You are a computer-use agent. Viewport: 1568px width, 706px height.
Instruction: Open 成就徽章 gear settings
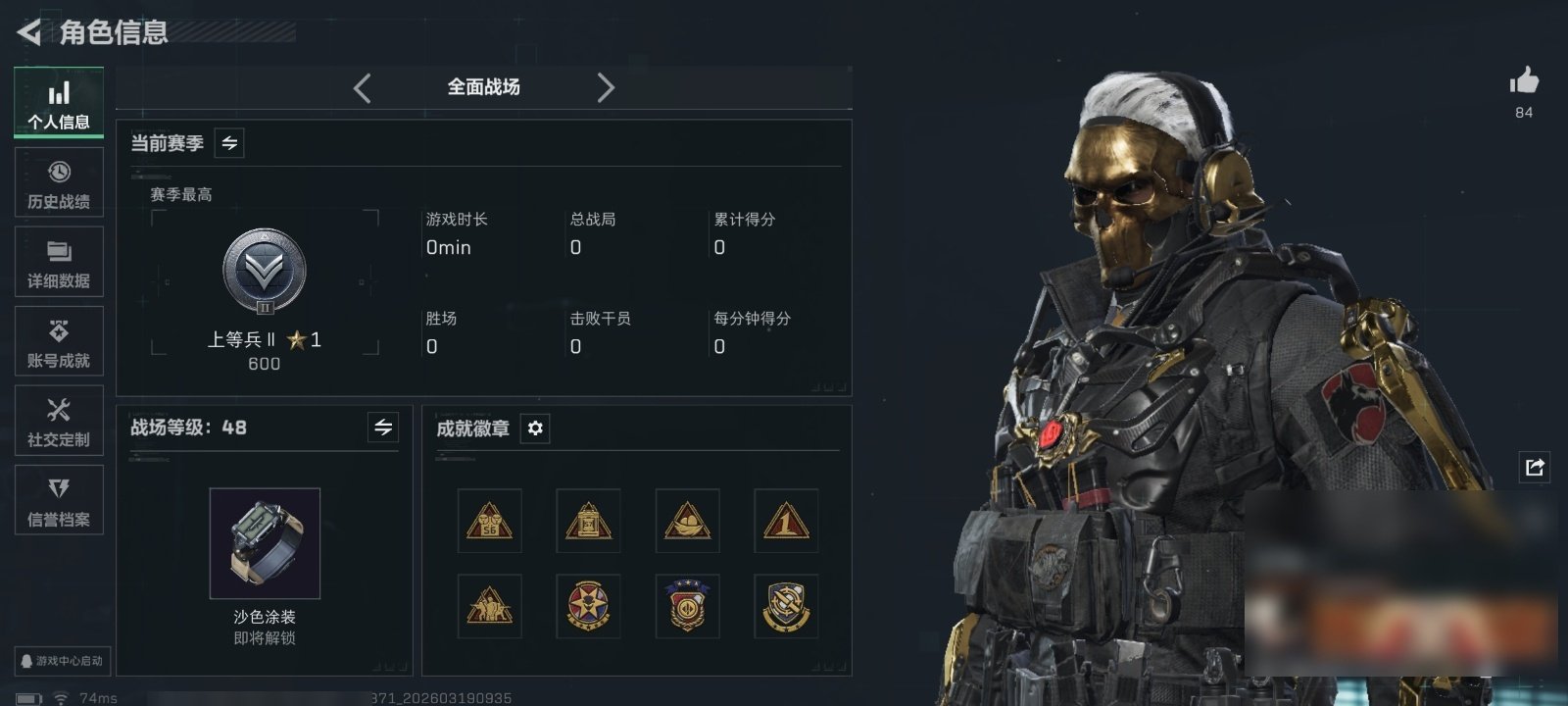tap(535, 429)
